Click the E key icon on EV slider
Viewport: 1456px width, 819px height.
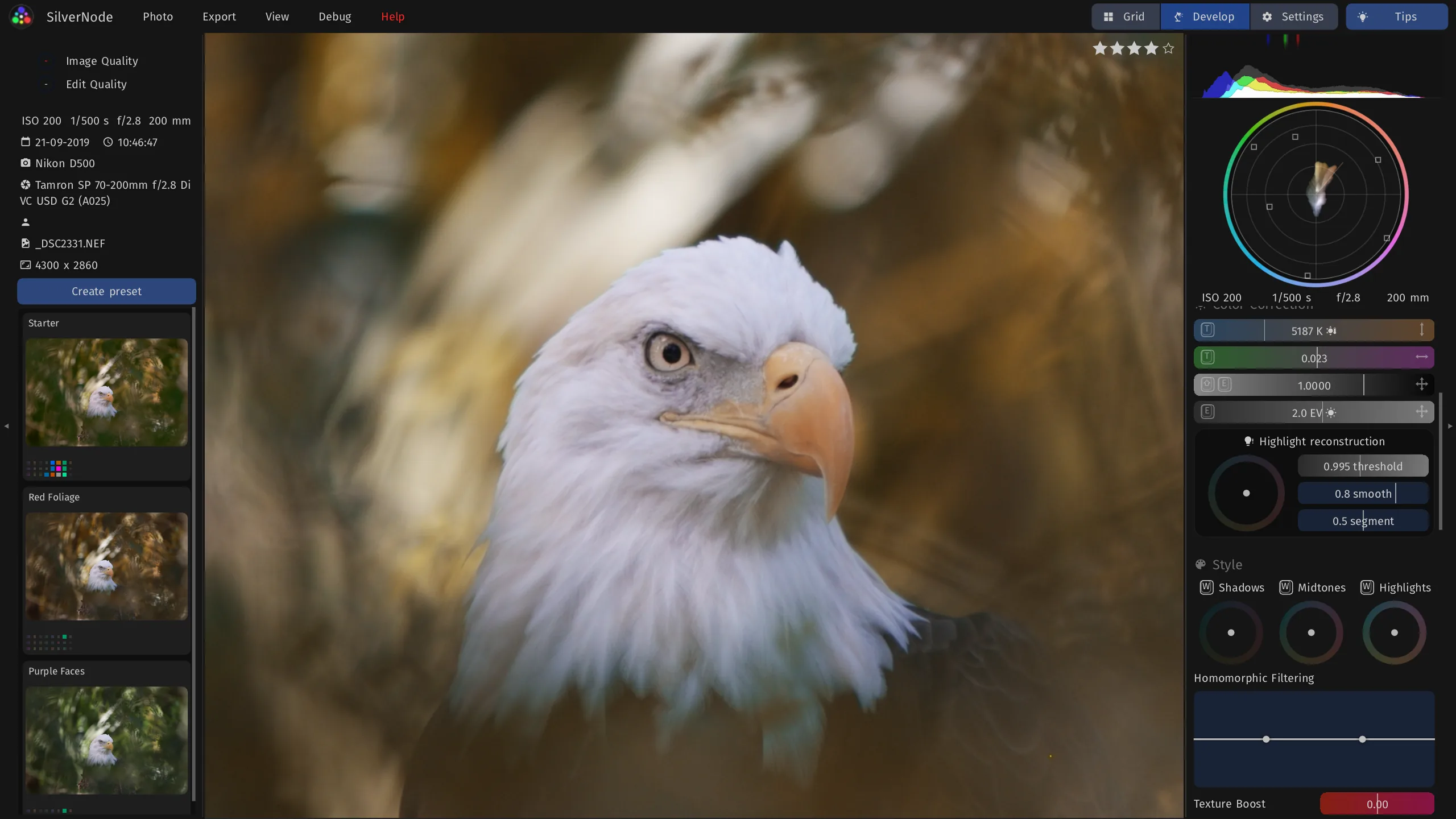(x=1207, y=412)
